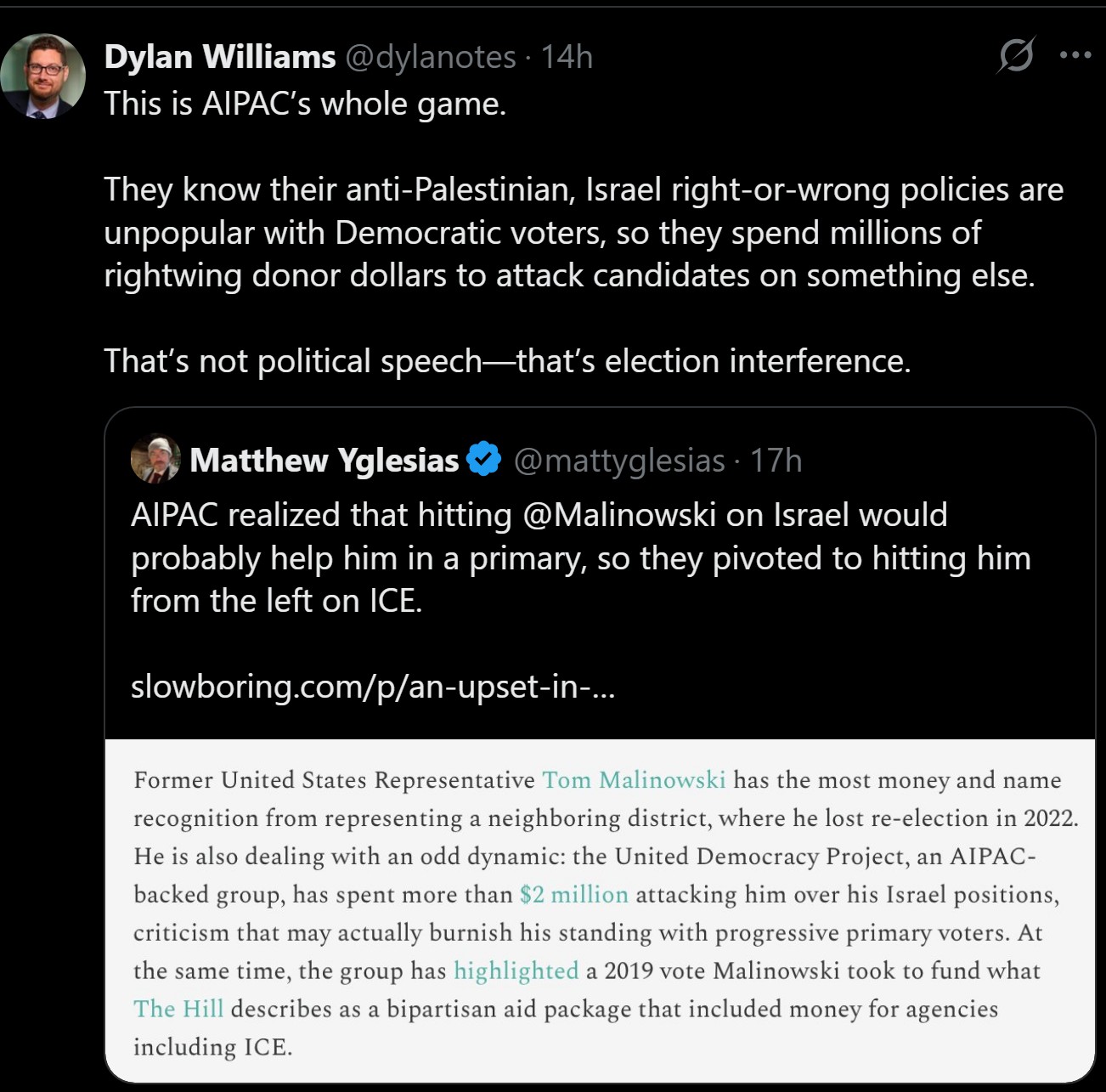The width and height of the screenshot is (1106, 1092).
Task: Click the 17h timestamp on quoted tweet
Action: pos(776,460)
